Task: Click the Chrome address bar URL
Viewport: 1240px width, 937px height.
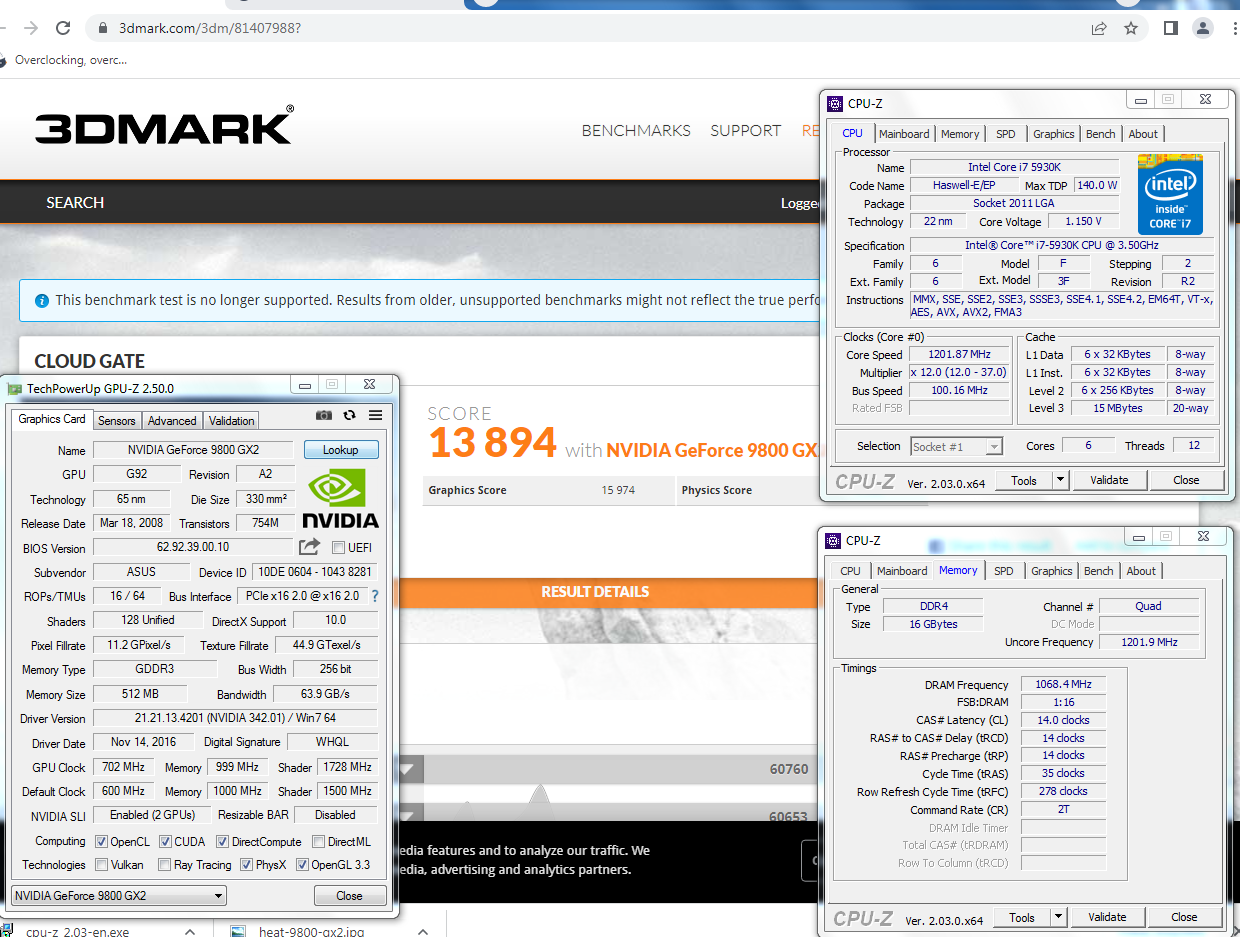Action: pos(210,28)
